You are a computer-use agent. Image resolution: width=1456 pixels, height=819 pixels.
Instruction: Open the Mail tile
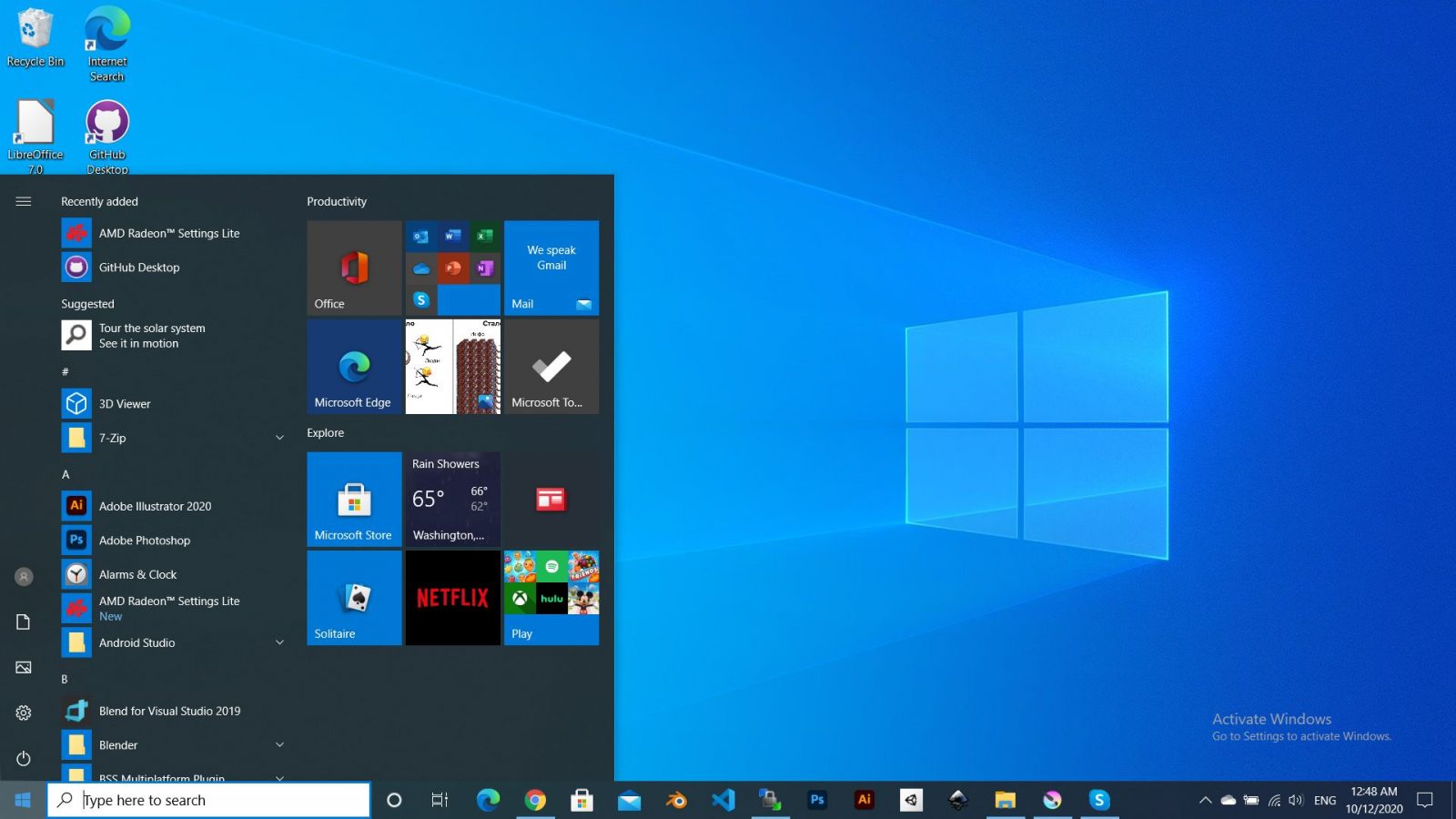point(551,268)
